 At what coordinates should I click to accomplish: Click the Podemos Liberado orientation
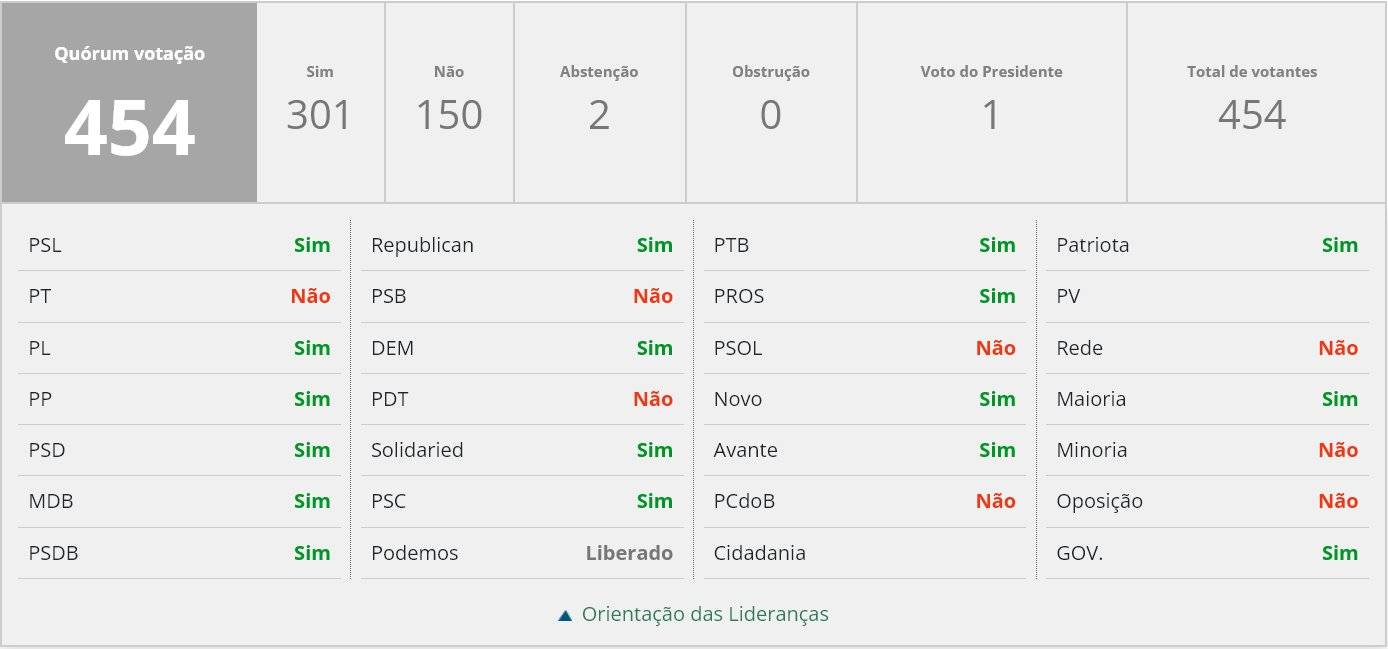pos(629,553)
